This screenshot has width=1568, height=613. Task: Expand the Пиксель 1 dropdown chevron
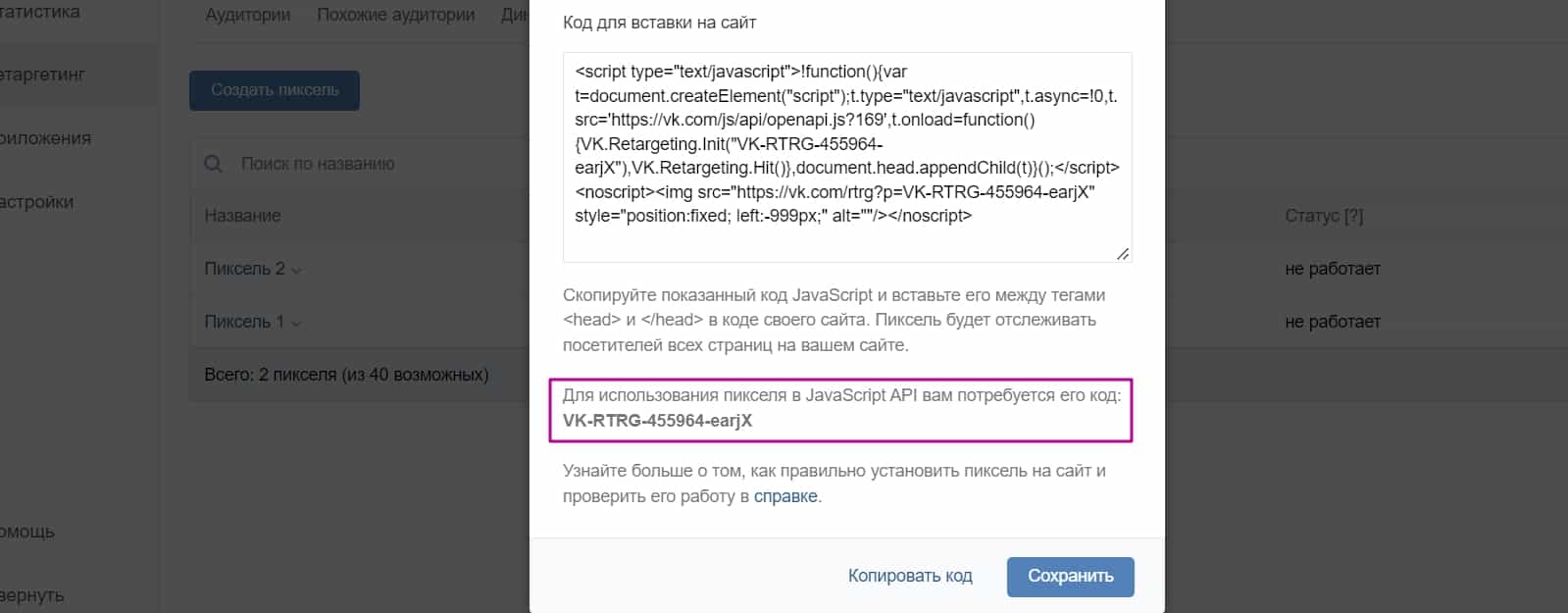pyautogui.click(x=294, y=322)
